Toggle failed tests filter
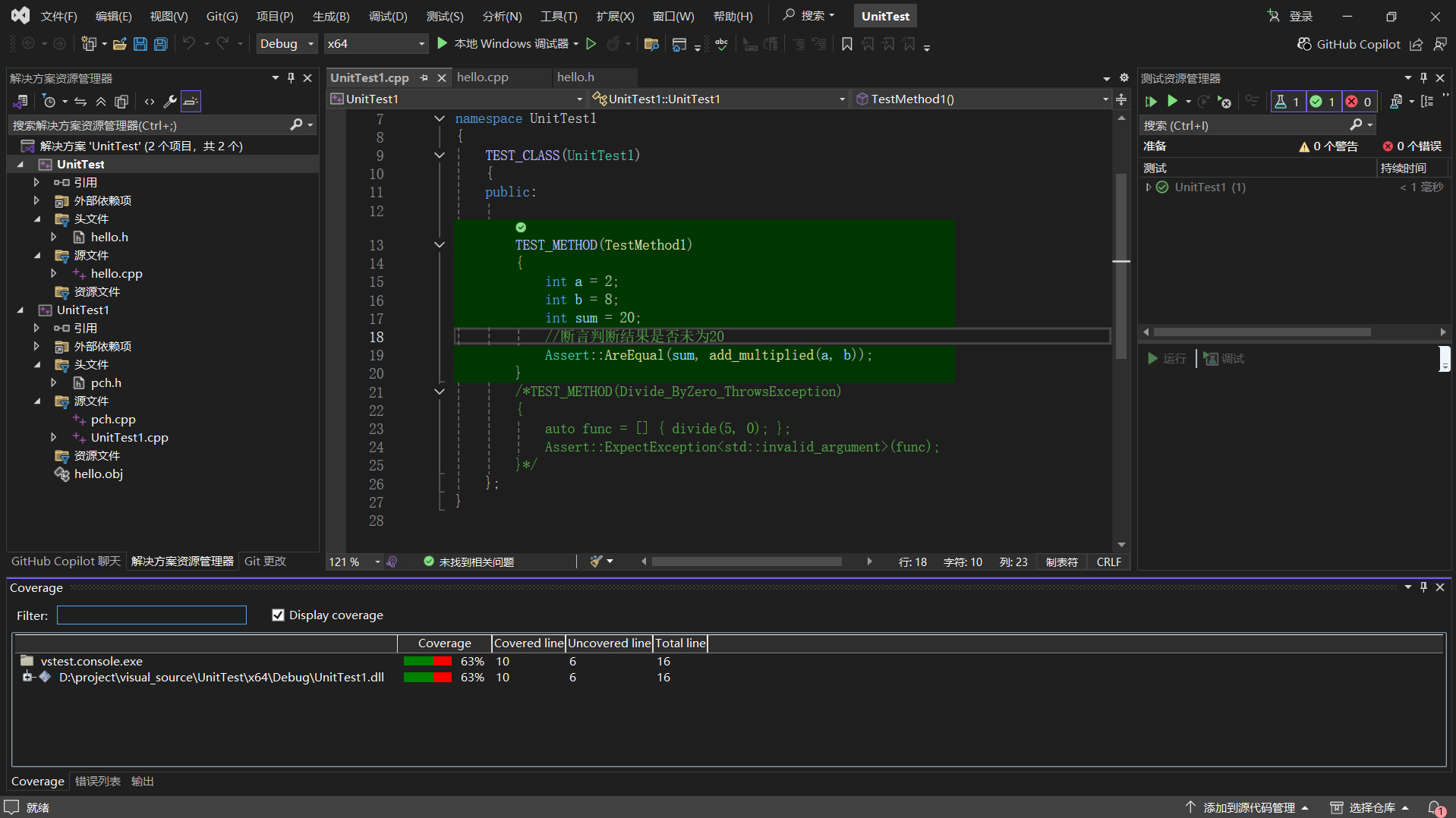Screen dimensions: 1456x818 click(1359, 101)
